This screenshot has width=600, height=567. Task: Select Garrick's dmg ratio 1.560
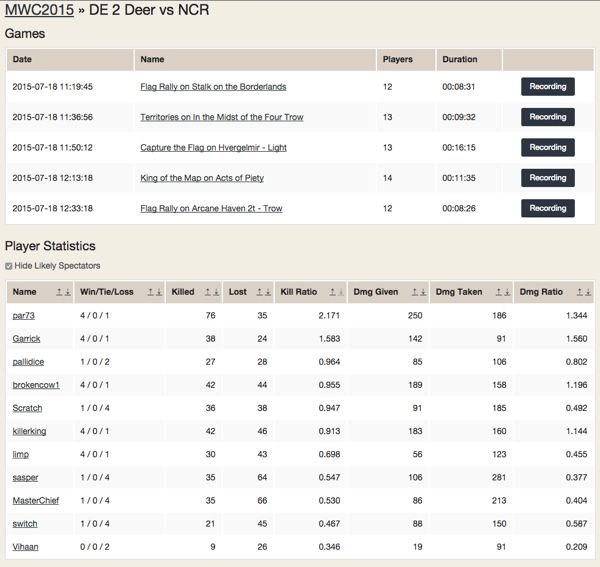(x=576, y=339)
